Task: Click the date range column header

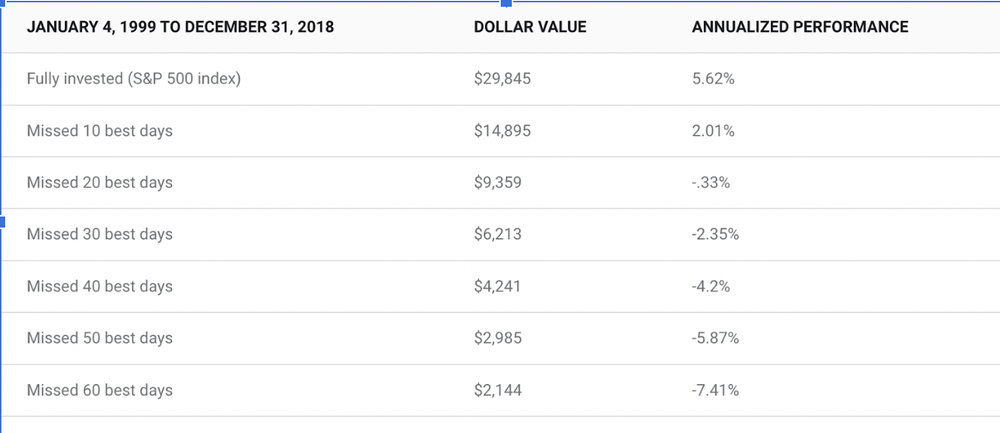Action: pos(180,27)
